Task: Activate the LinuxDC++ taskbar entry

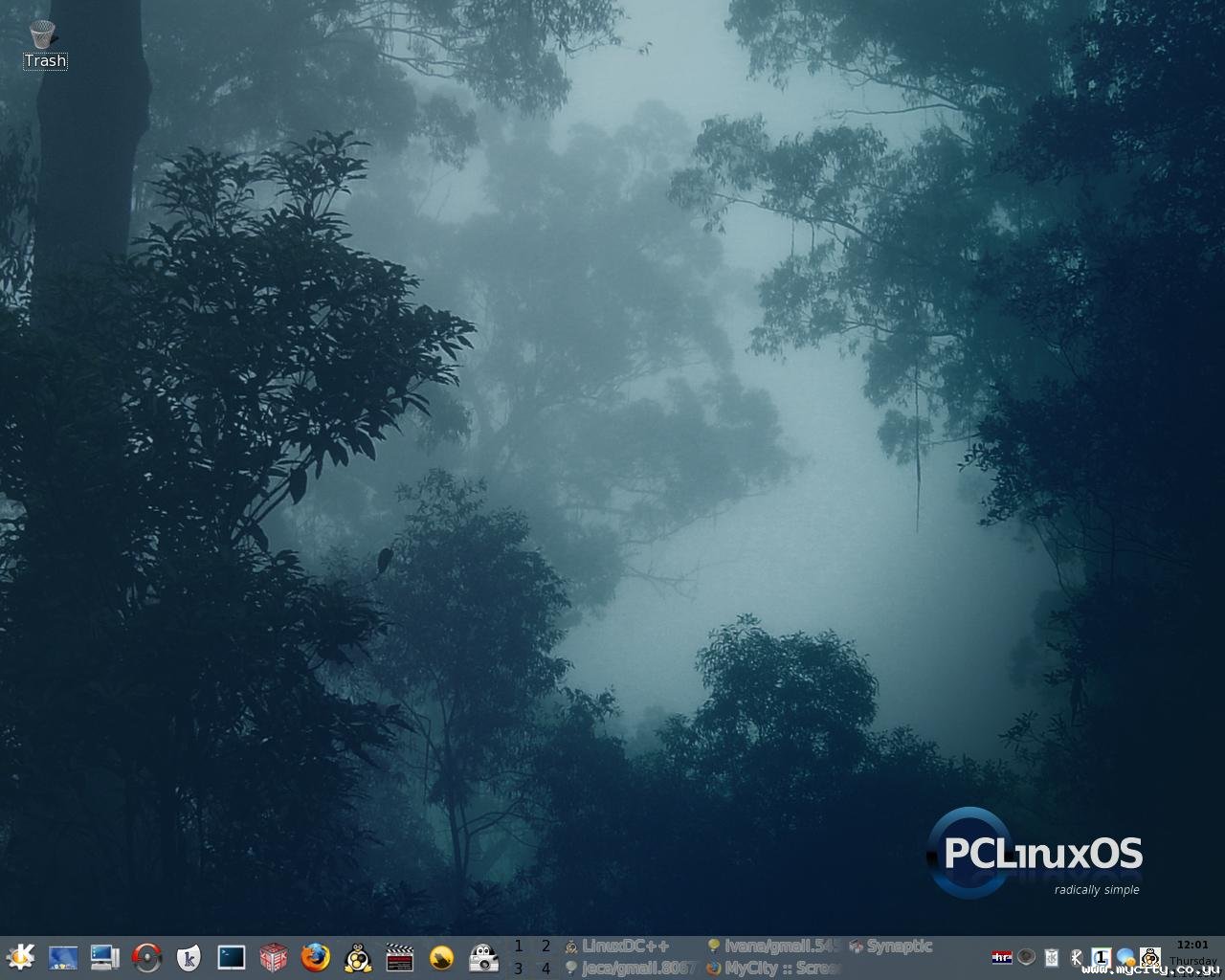Action: click(x=632, y=947)
